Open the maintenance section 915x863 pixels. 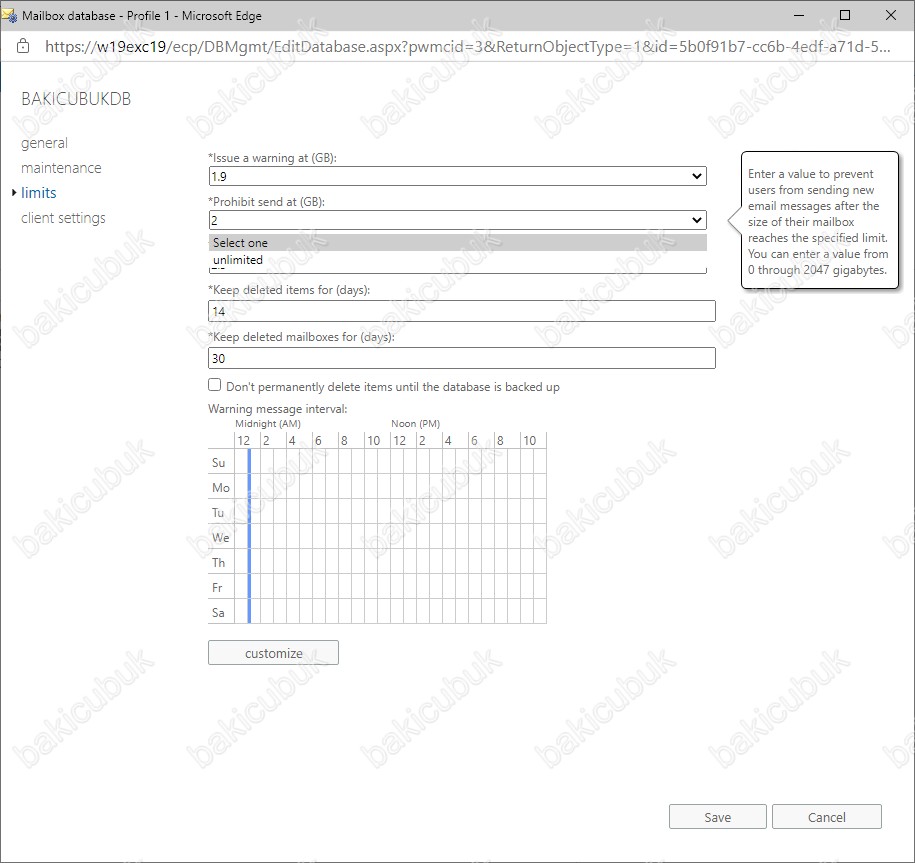pos(61,168)
